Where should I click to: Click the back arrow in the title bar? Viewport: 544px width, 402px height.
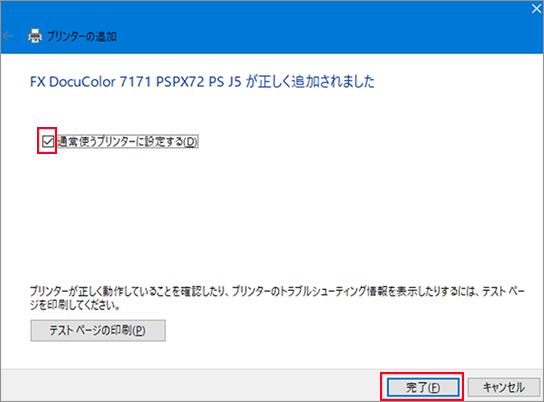8,36
